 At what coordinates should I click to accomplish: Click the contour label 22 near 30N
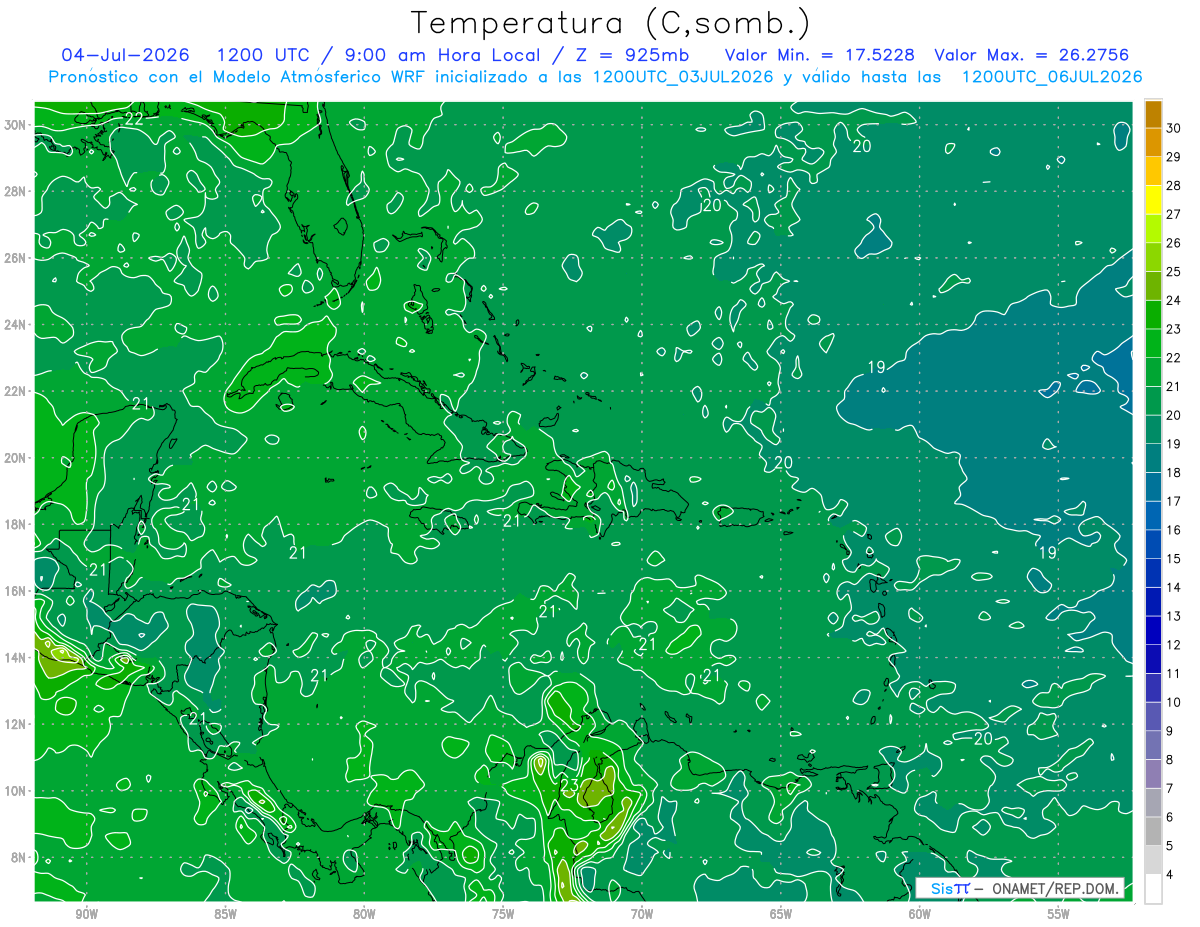[x=134, y=118]
